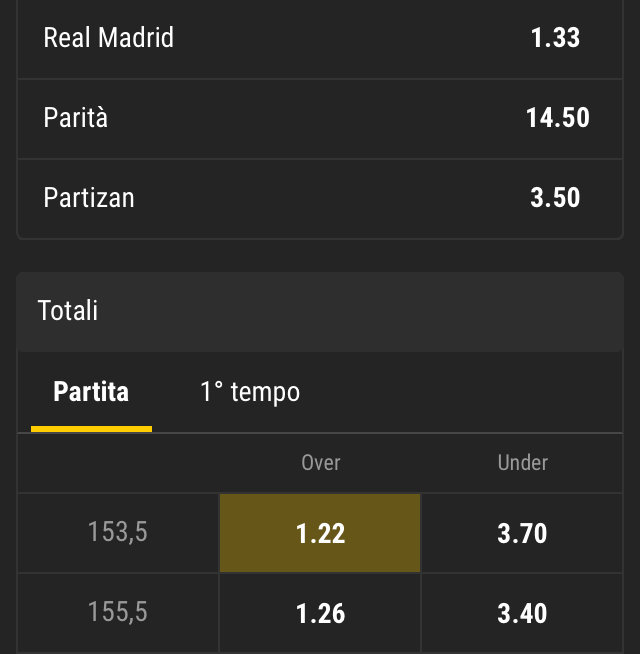
Task: Select Real Madrid odds 1.33
Action: (555, 38)
